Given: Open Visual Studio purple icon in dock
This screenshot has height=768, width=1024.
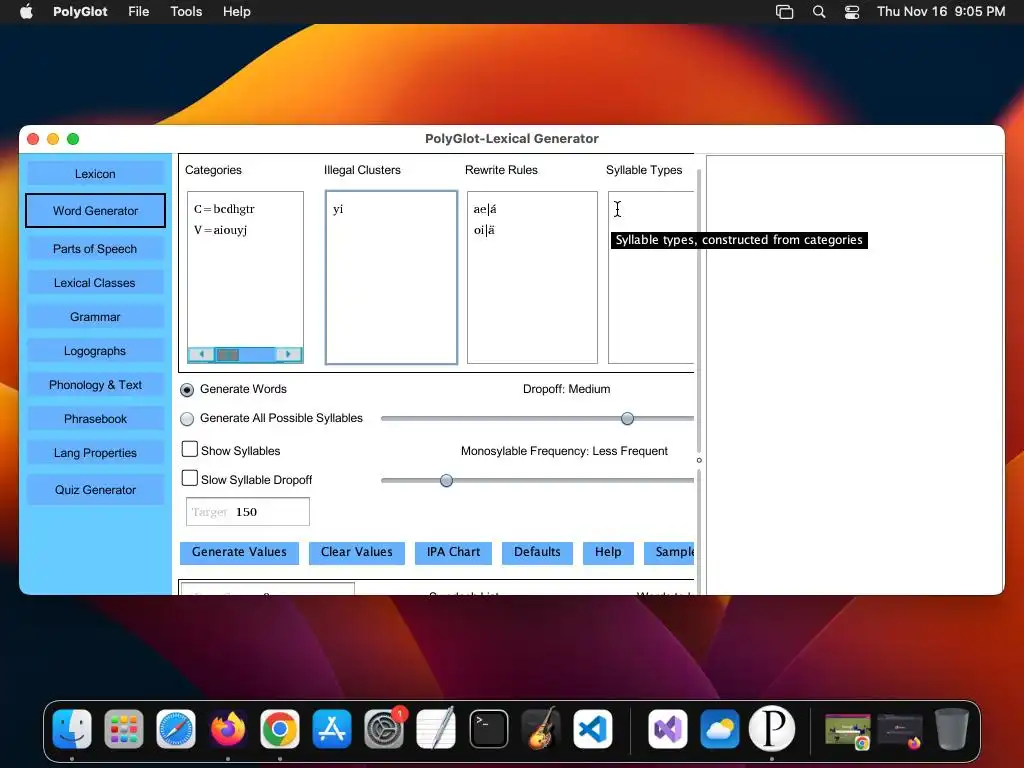Looking at the screenshot, I should point(667,728).
